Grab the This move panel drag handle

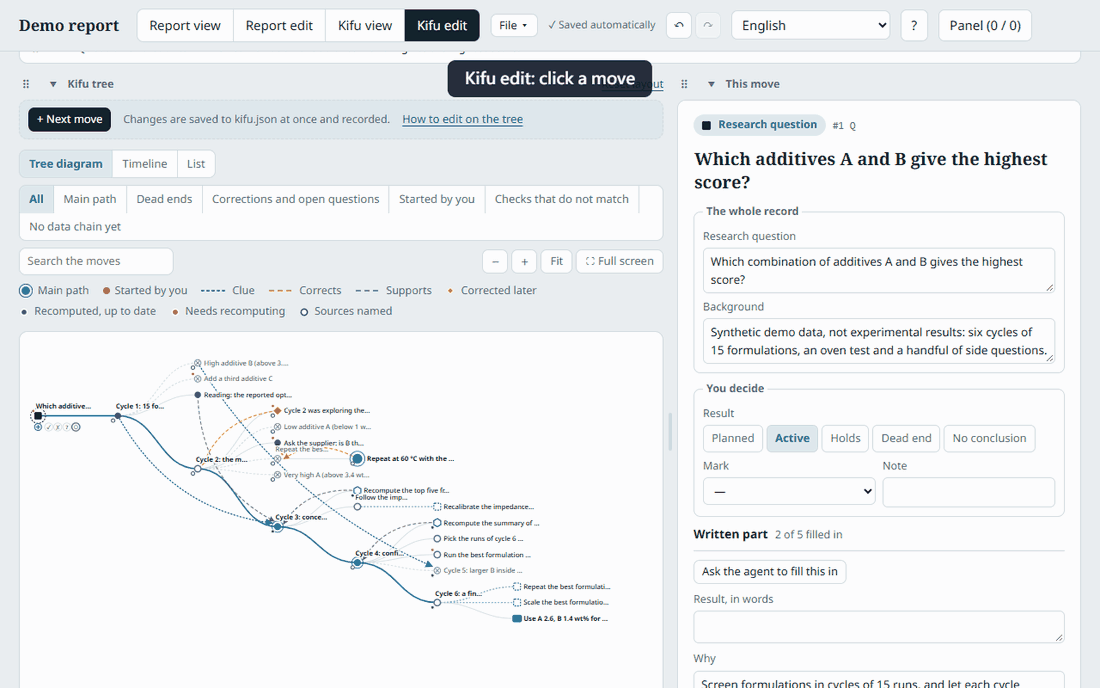[684, 84]
